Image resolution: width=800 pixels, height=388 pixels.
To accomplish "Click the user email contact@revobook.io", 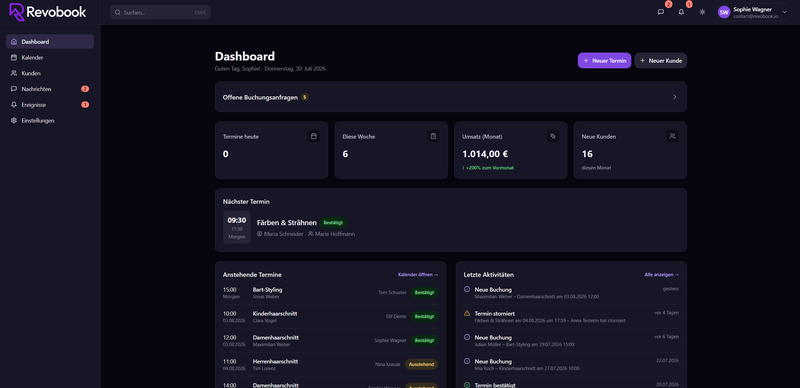I will [x=756, y=16].
